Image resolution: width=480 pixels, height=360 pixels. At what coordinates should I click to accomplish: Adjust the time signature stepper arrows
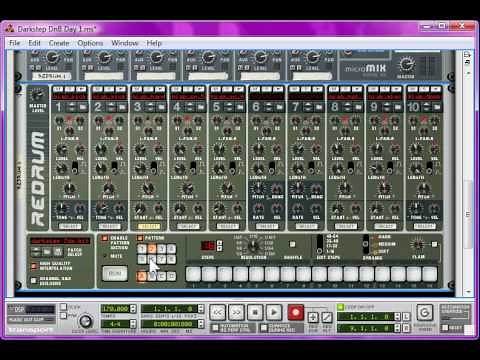[x=133, y=324]
